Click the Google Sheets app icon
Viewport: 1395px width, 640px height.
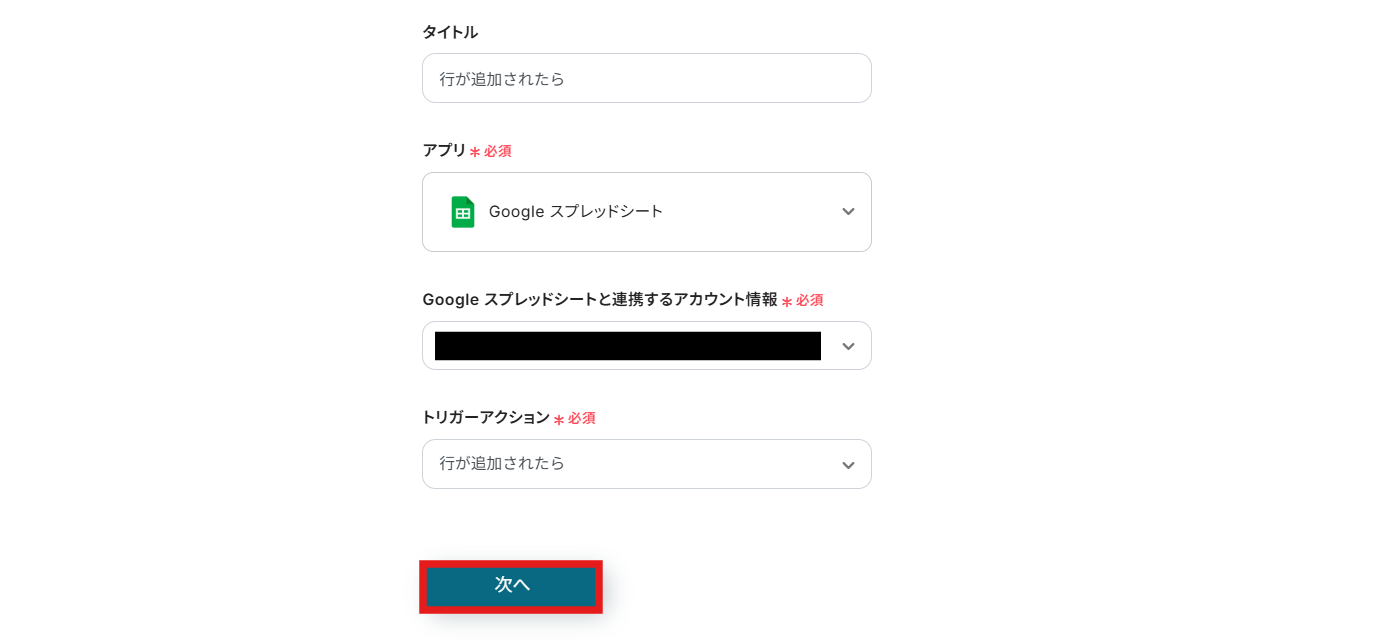point(462,212)
